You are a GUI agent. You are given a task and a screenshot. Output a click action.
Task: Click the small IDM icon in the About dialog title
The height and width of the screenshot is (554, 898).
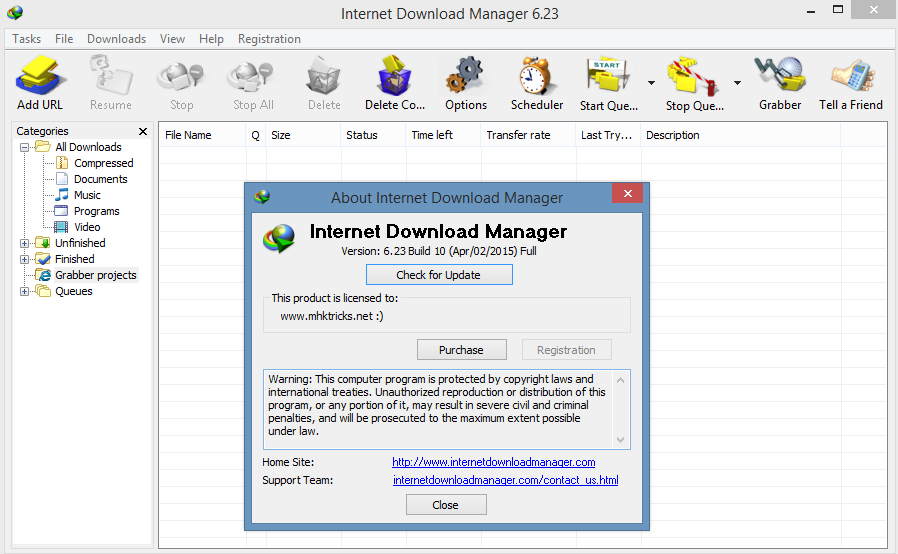(x=262, y=197)
